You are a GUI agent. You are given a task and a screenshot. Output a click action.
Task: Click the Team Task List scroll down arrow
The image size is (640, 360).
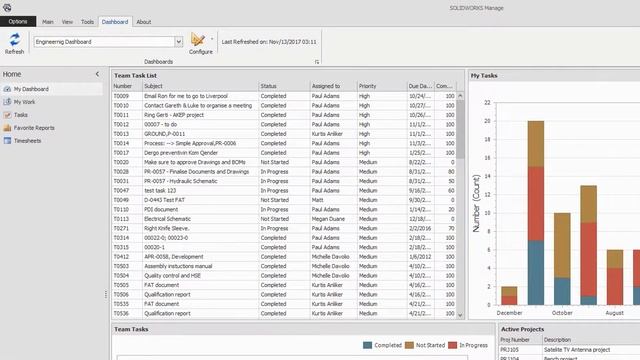click(460, 315)
